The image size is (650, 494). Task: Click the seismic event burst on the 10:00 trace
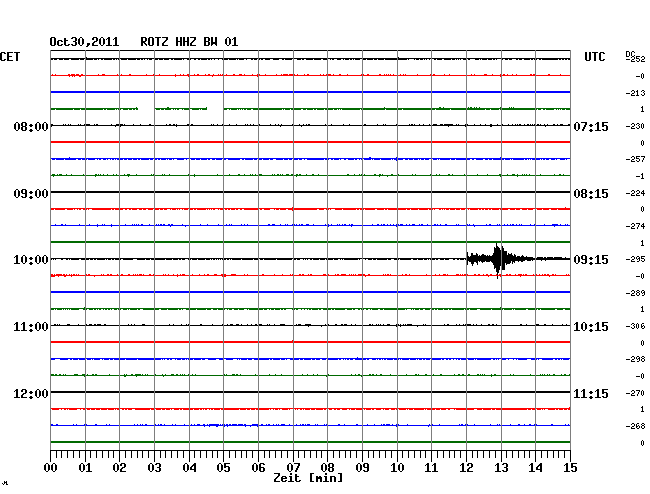[500, 260]
